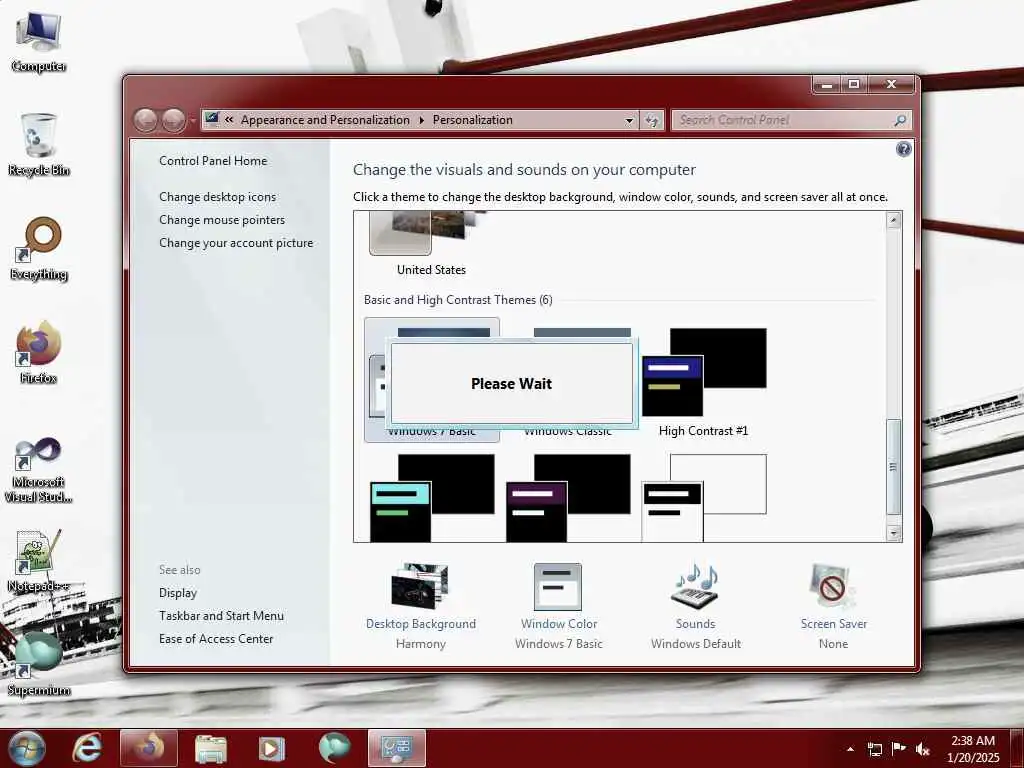Click the muted volume tray icon
Viewport: 1024px width, 768px height.
pyautogui.click(x=923, y=749)
